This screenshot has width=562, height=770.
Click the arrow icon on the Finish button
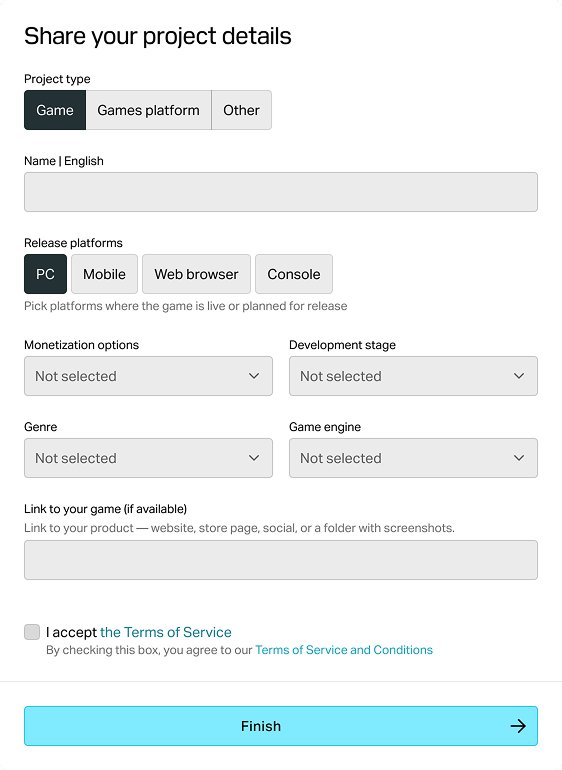pos(518,726)
